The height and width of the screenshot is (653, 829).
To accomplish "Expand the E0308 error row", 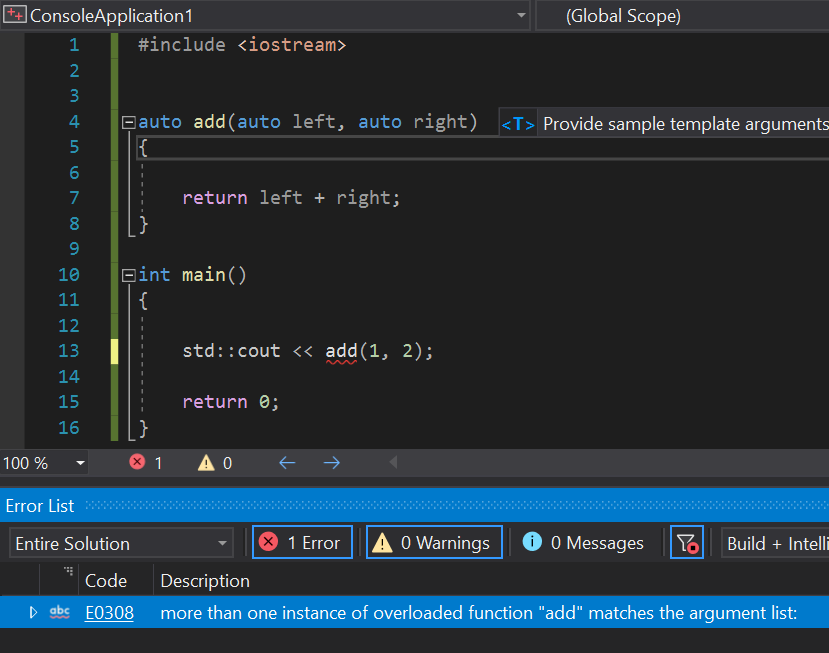I will tap(33, 612).
